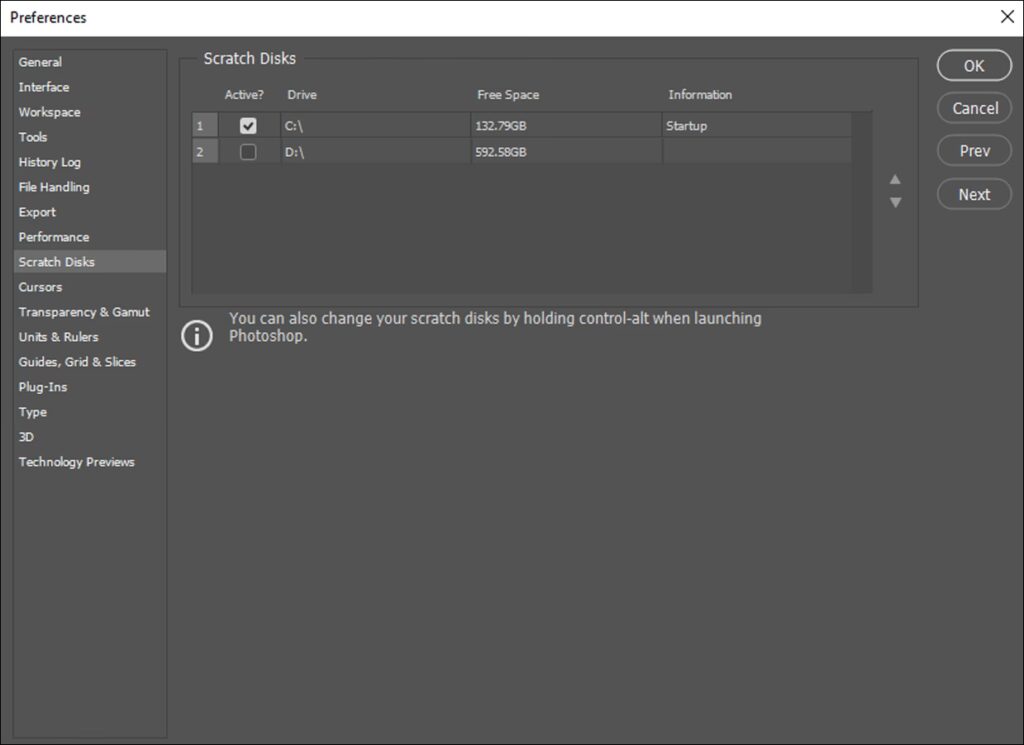Switch to Interface preferences
This screenshot has width=1024, height=745.
tap(44, 87)
